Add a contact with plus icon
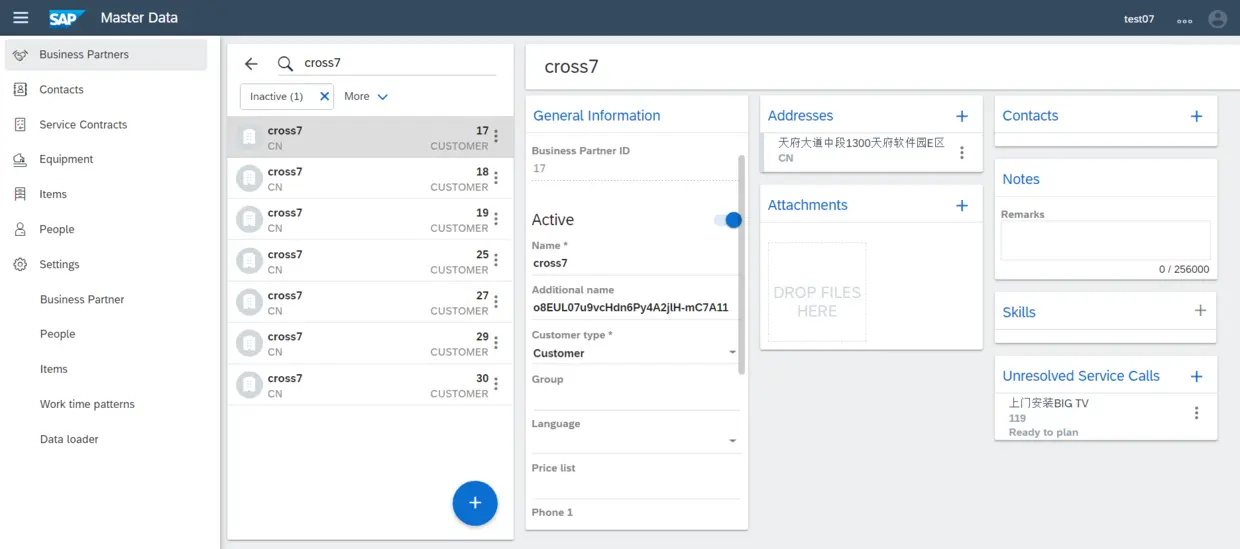The width and height of the screenshot is (1240, 549). 1196,116
